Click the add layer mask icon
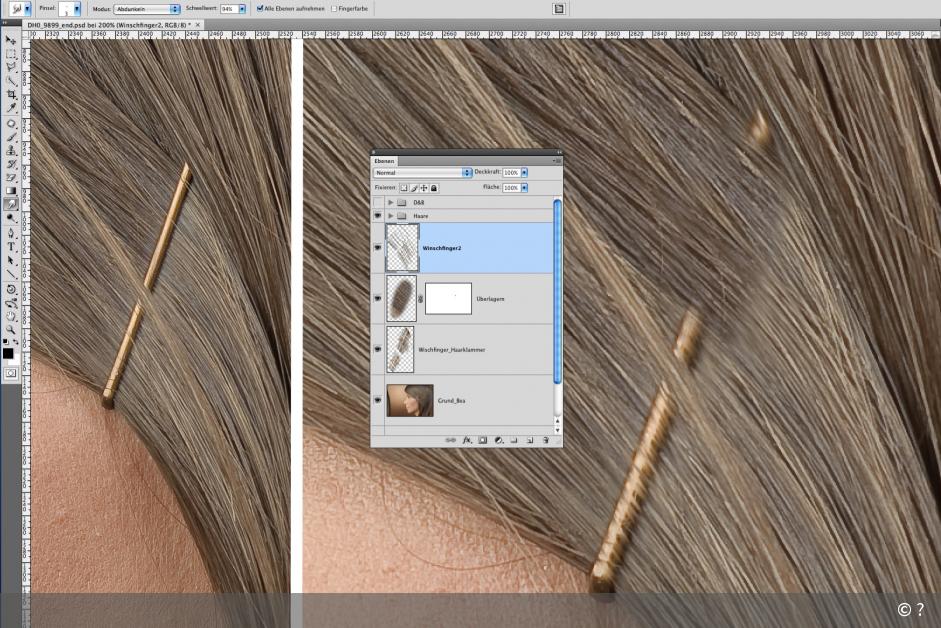Screen dimensions: 941x628 coord(482,440)
